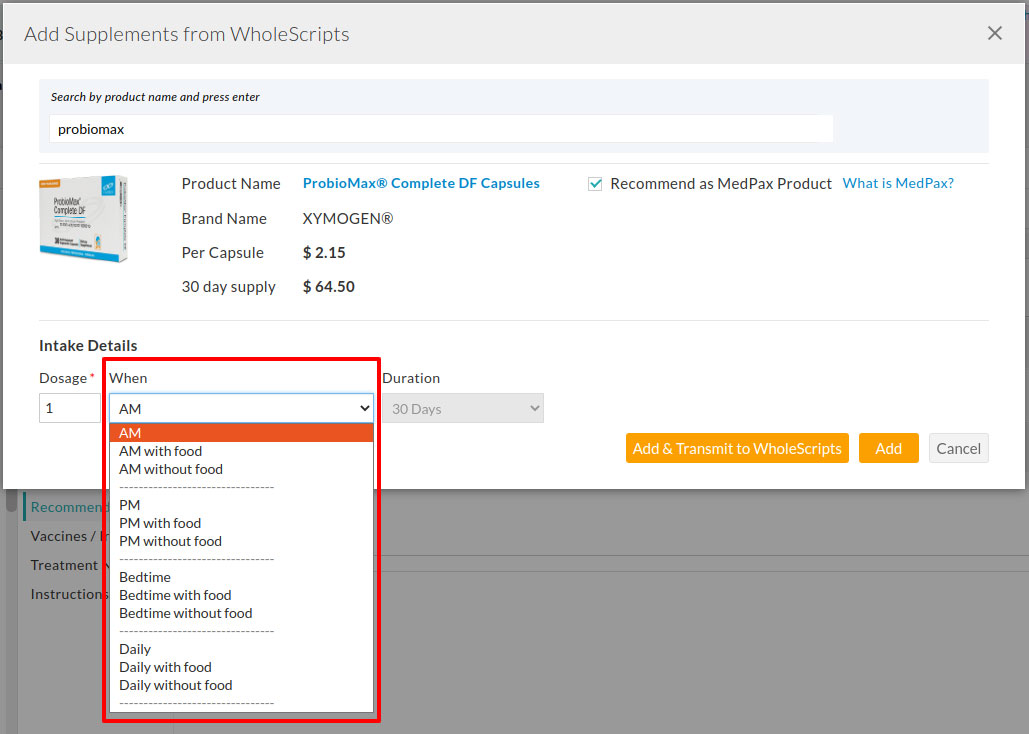The width and height of the screenshot is (1029, 734).
Task: Cancel the supplement entry
Action: [958, 448]
